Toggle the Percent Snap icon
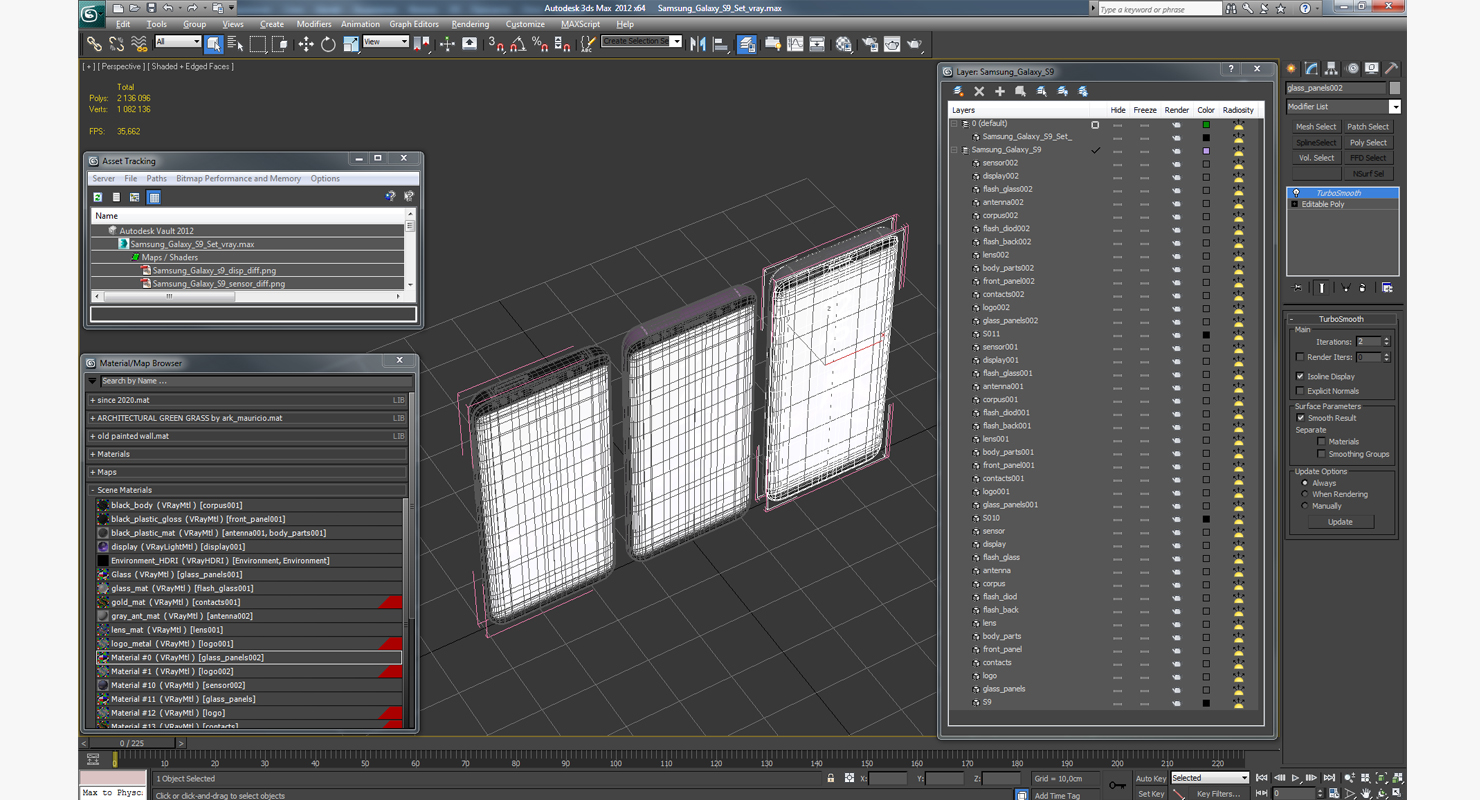The image size is (1480, 800). (x=540, y=44)
